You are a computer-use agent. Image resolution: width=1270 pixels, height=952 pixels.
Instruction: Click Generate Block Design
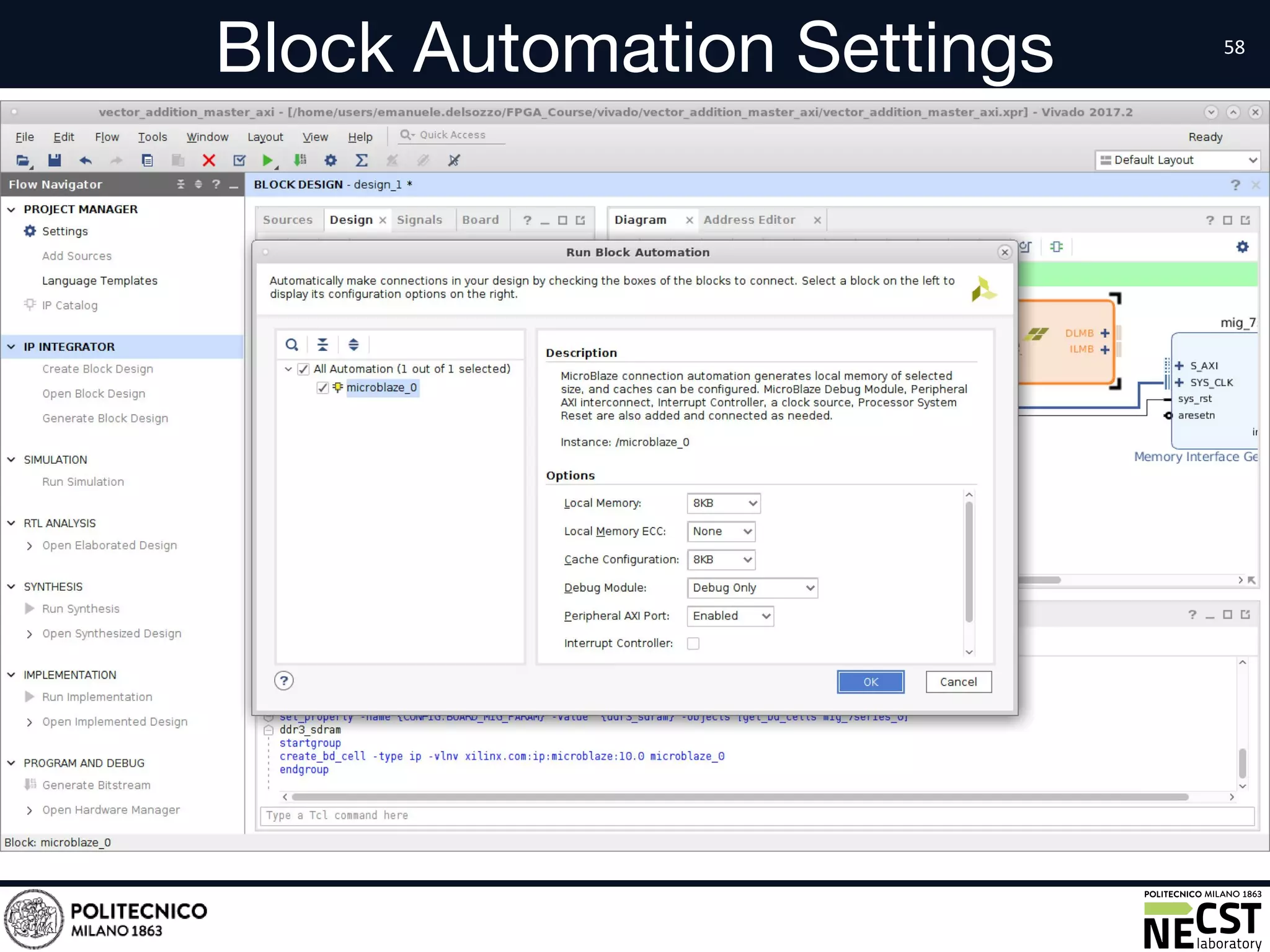pos(105,418)
